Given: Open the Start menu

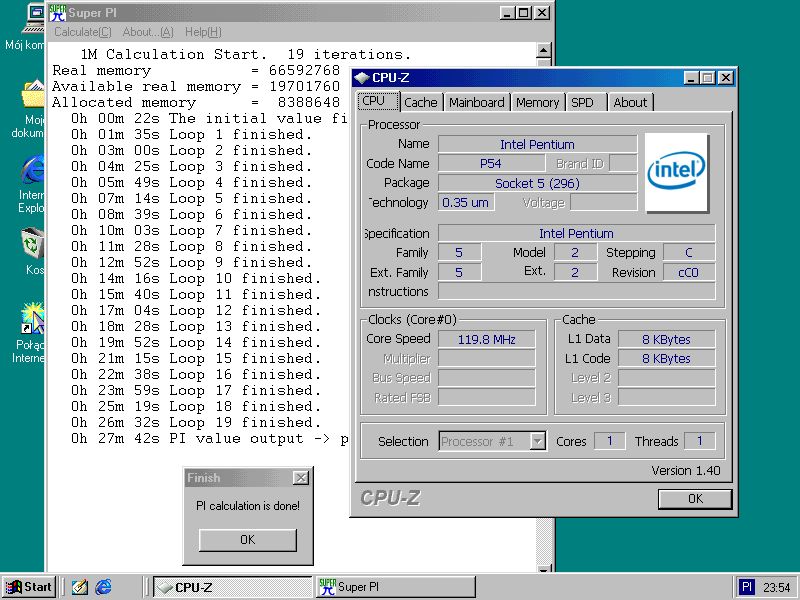Looking at the screenshot, I should pyautogui.click(x=29, y=587).
